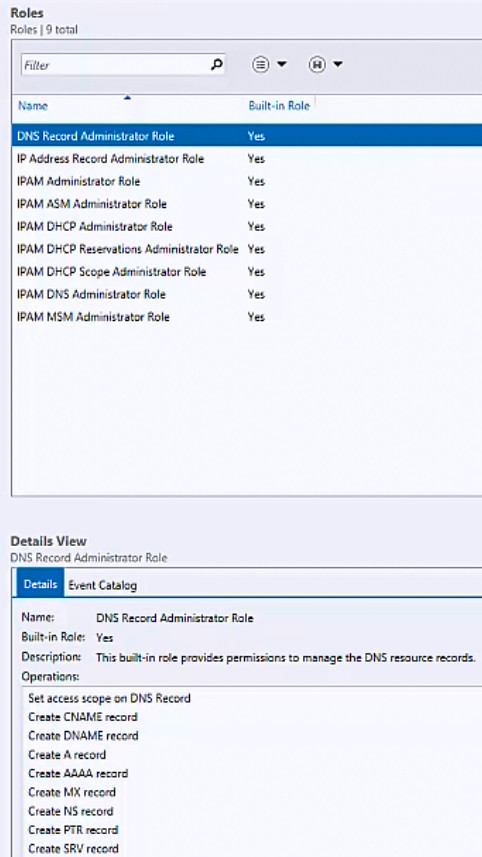This screenshot has height=857, width=482.
Task: Select the IPAM MSM Administrator Role row
Action: 246,317
